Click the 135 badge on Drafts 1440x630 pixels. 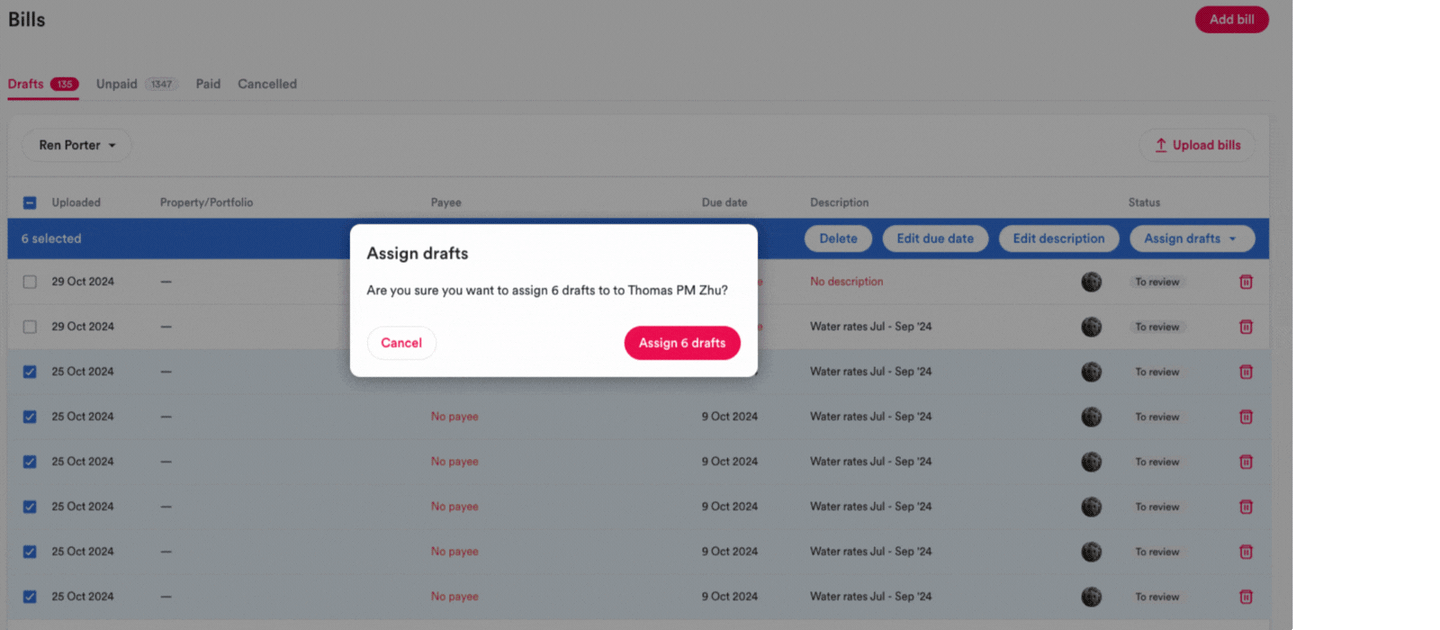pos(65,84)
